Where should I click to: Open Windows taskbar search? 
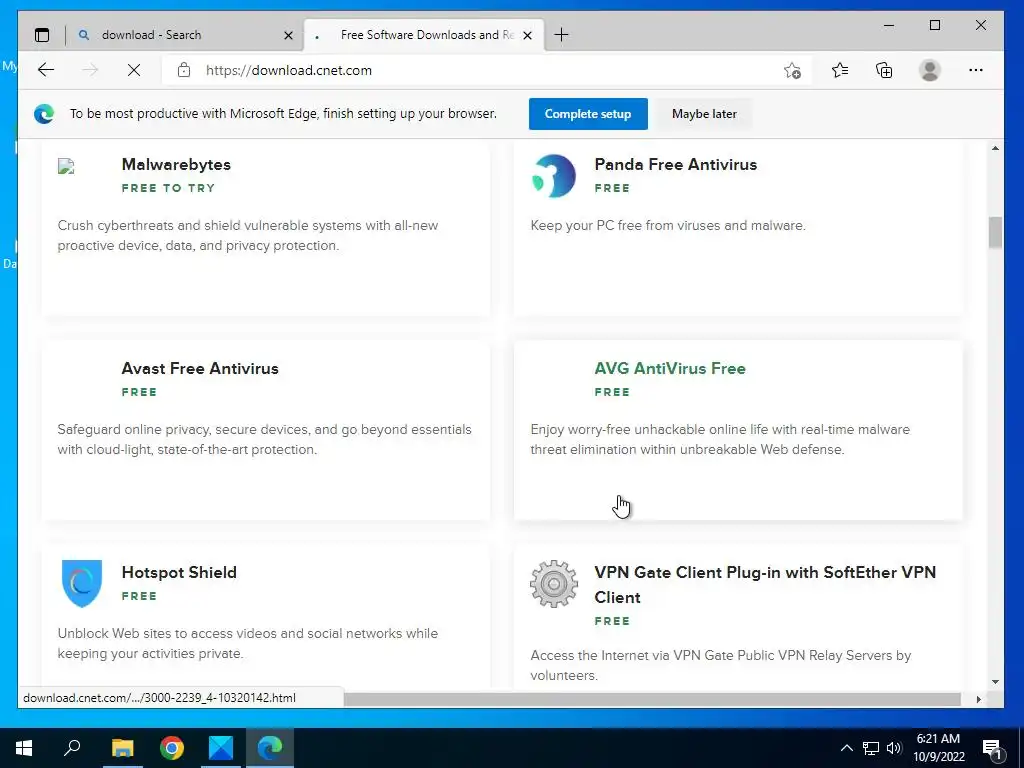72,748
